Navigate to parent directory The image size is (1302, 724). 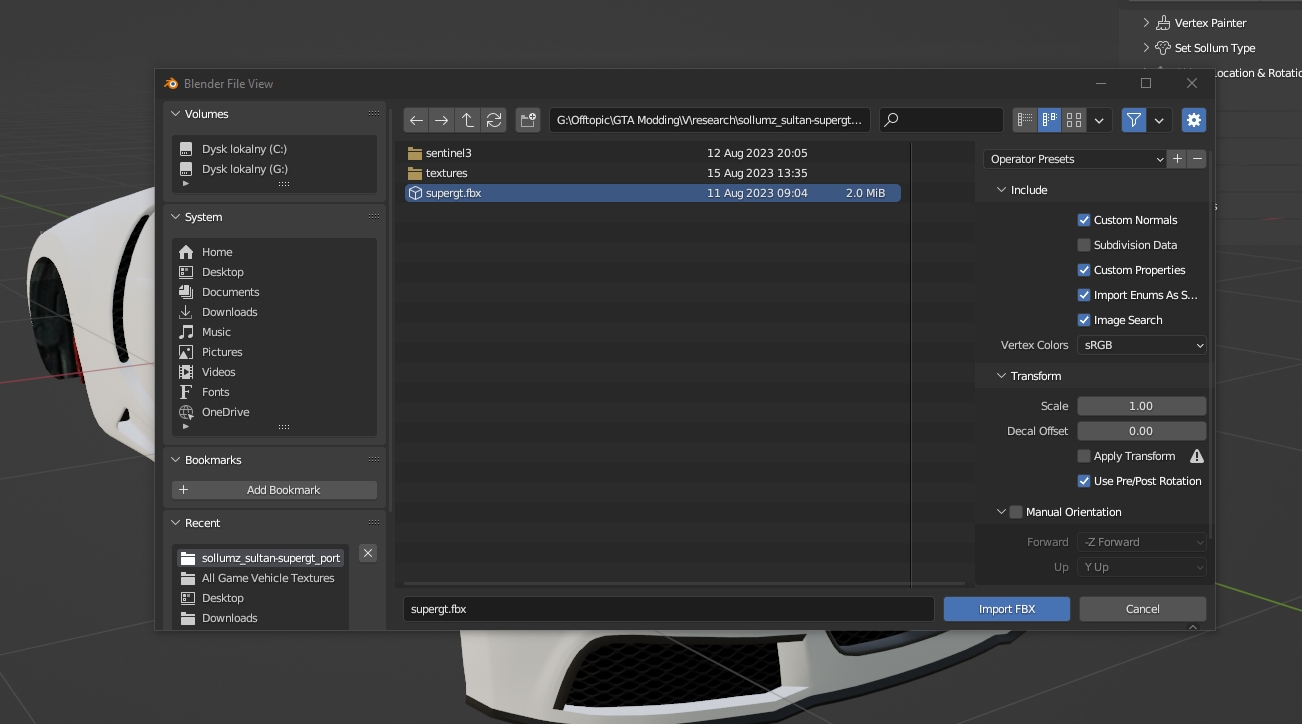(467, 120)
